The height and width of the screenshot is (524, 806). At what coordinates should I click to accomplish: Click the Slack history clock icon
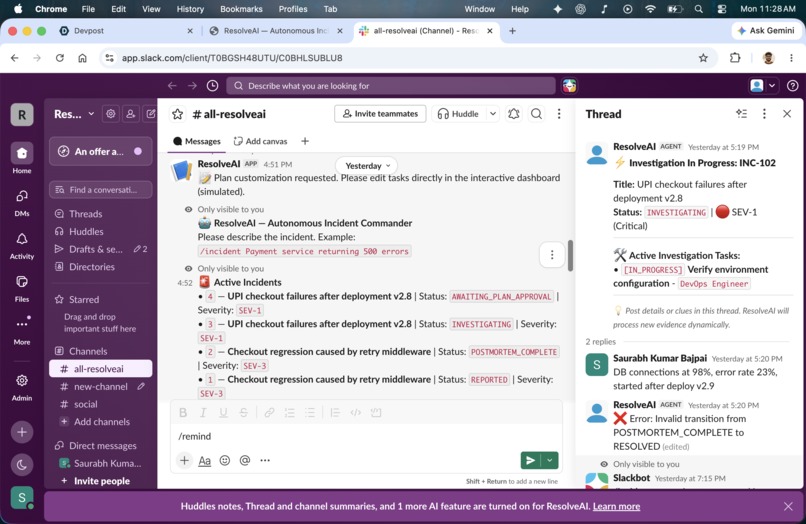click(x=212, y=86)
